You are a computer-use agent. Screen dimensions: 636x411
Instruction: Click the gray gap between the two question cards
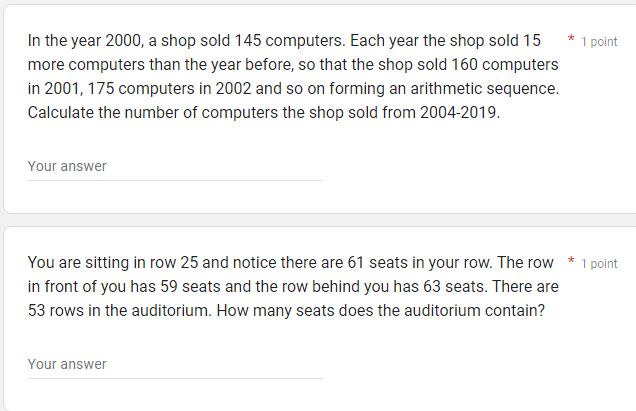318,219
